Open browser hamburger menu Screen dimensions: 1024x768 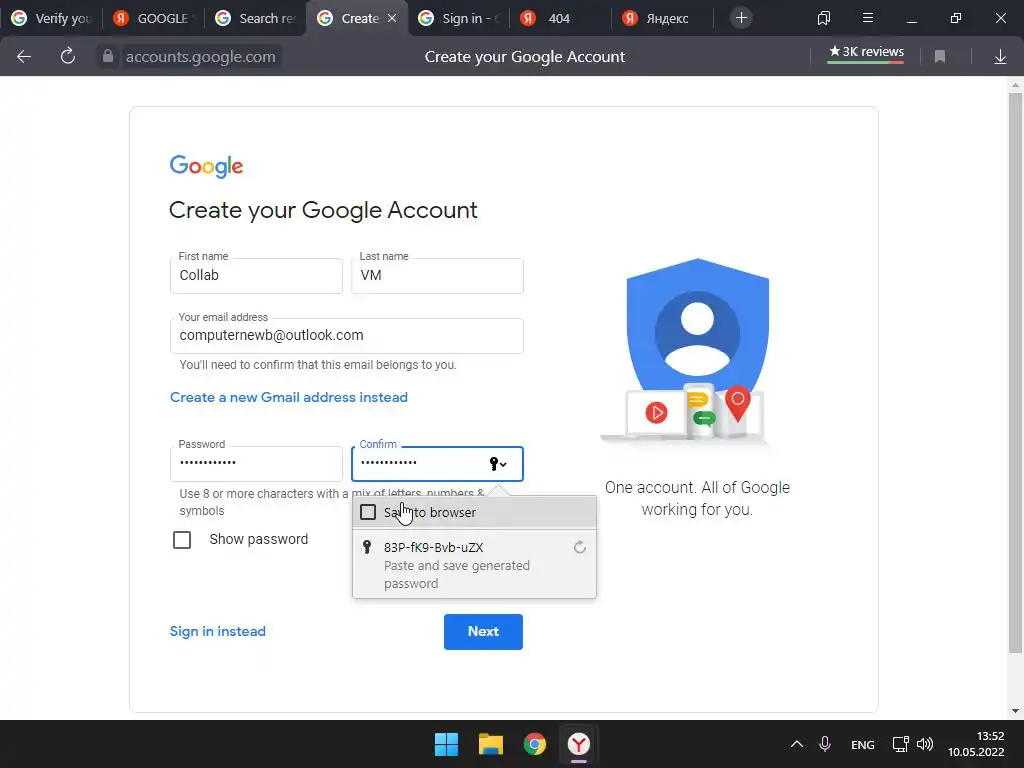click(x=867, y=18)
